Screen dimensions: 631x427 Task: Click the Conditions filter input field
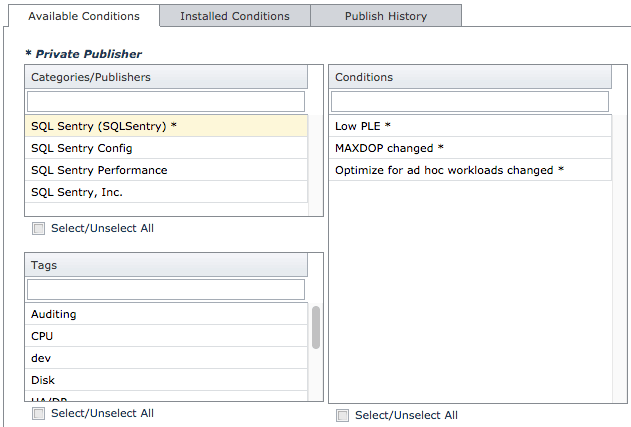tap(470, 101)
